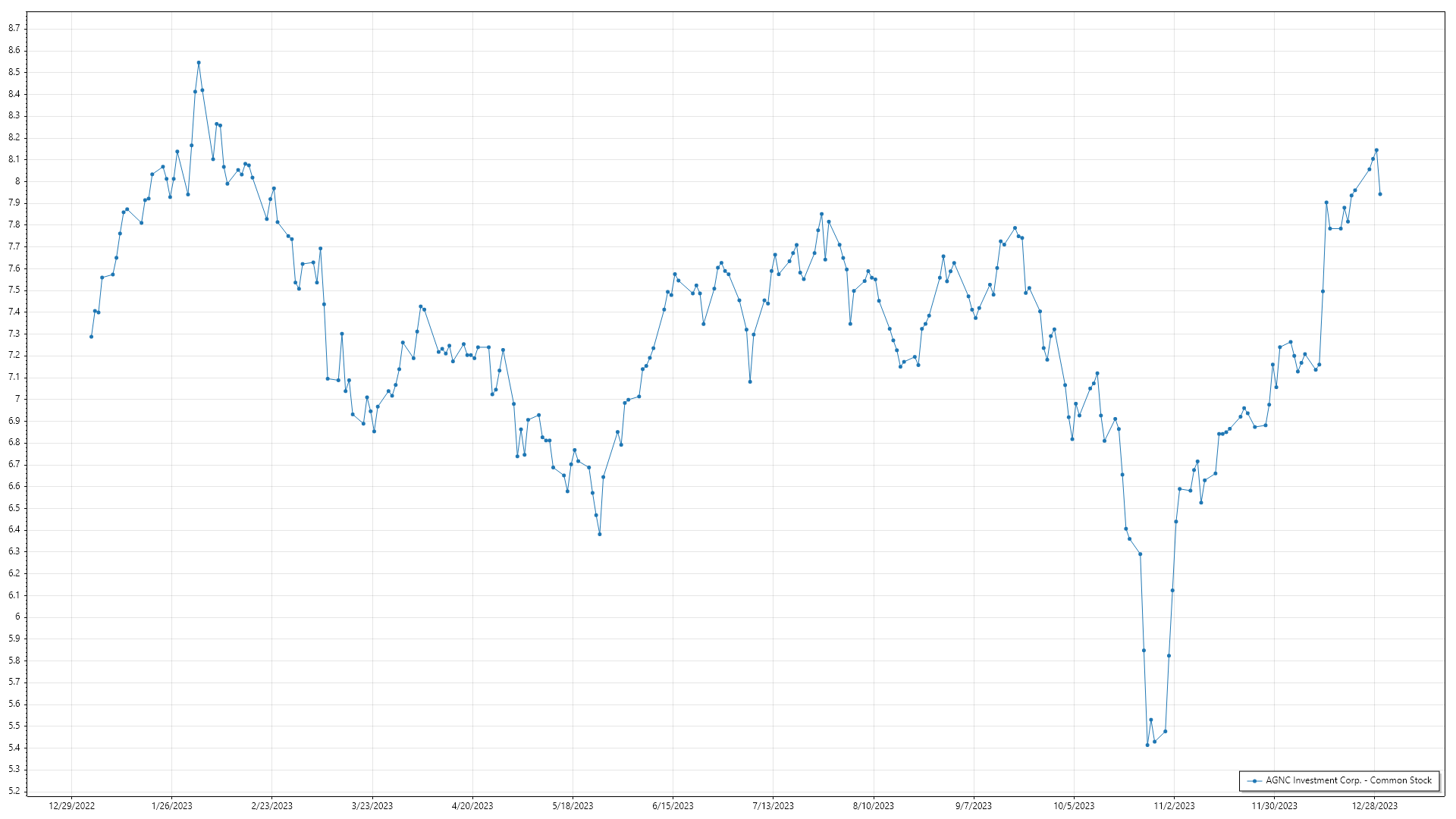Click the lowest data point near 5.4

[1147, 745]
